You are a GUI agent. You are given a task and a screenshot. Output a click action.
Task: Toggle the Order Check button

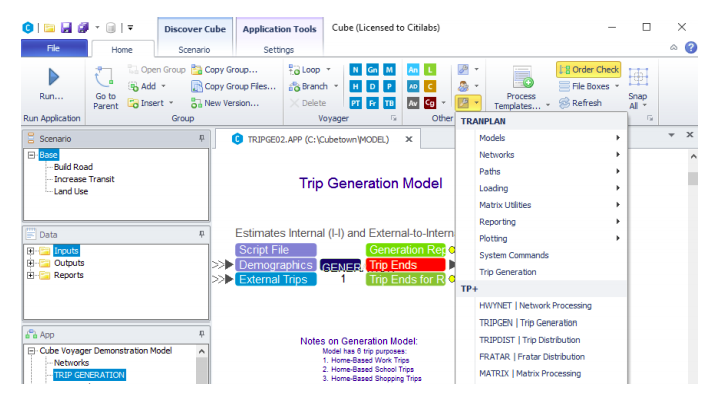point(589,69)
